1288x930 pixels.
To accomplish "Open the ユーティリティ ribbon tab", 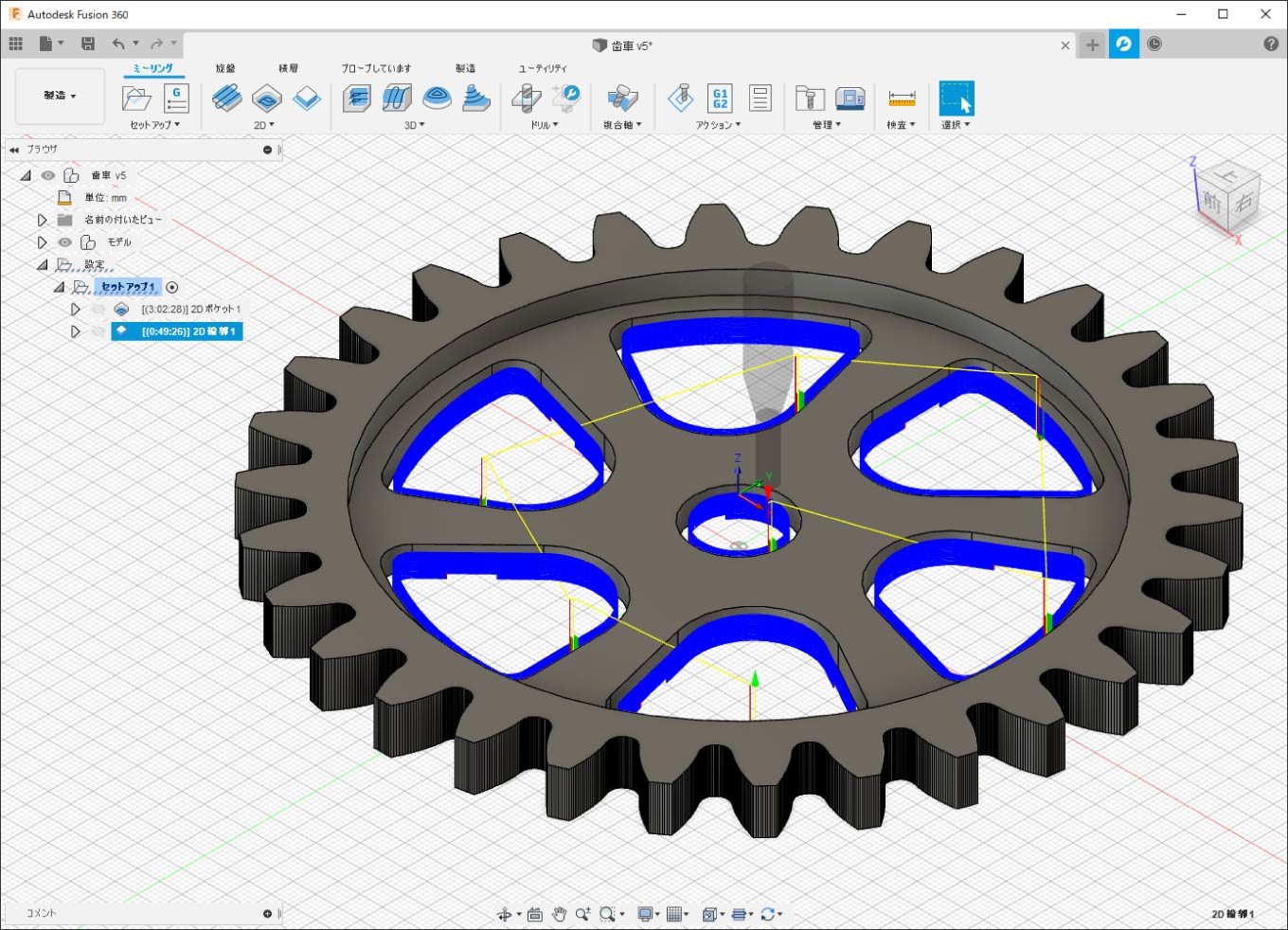I will coord(543,68).
